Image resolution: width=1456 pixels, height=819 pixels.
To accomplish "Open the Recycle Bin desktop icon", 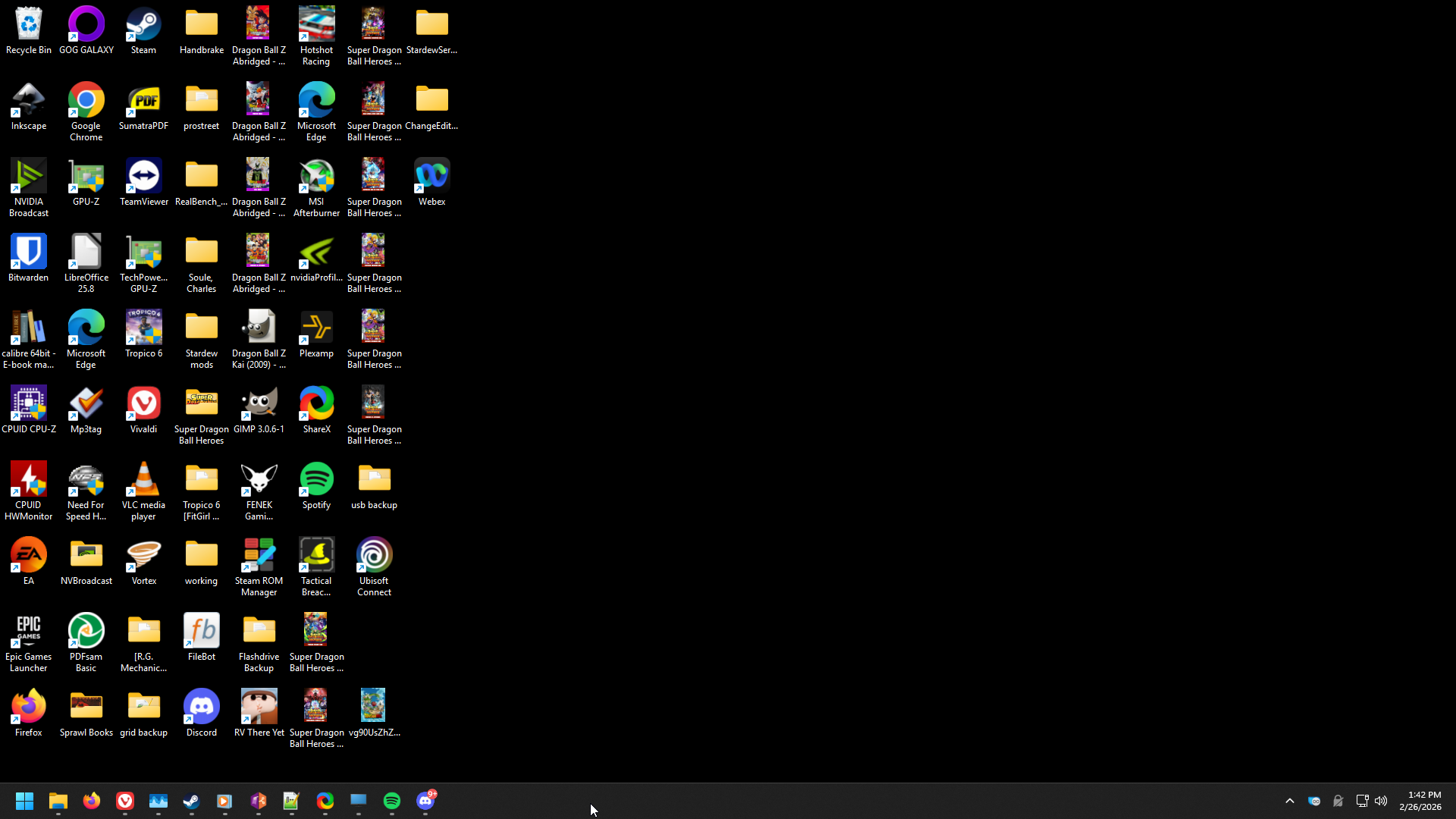I will click(x=29, y=31).
